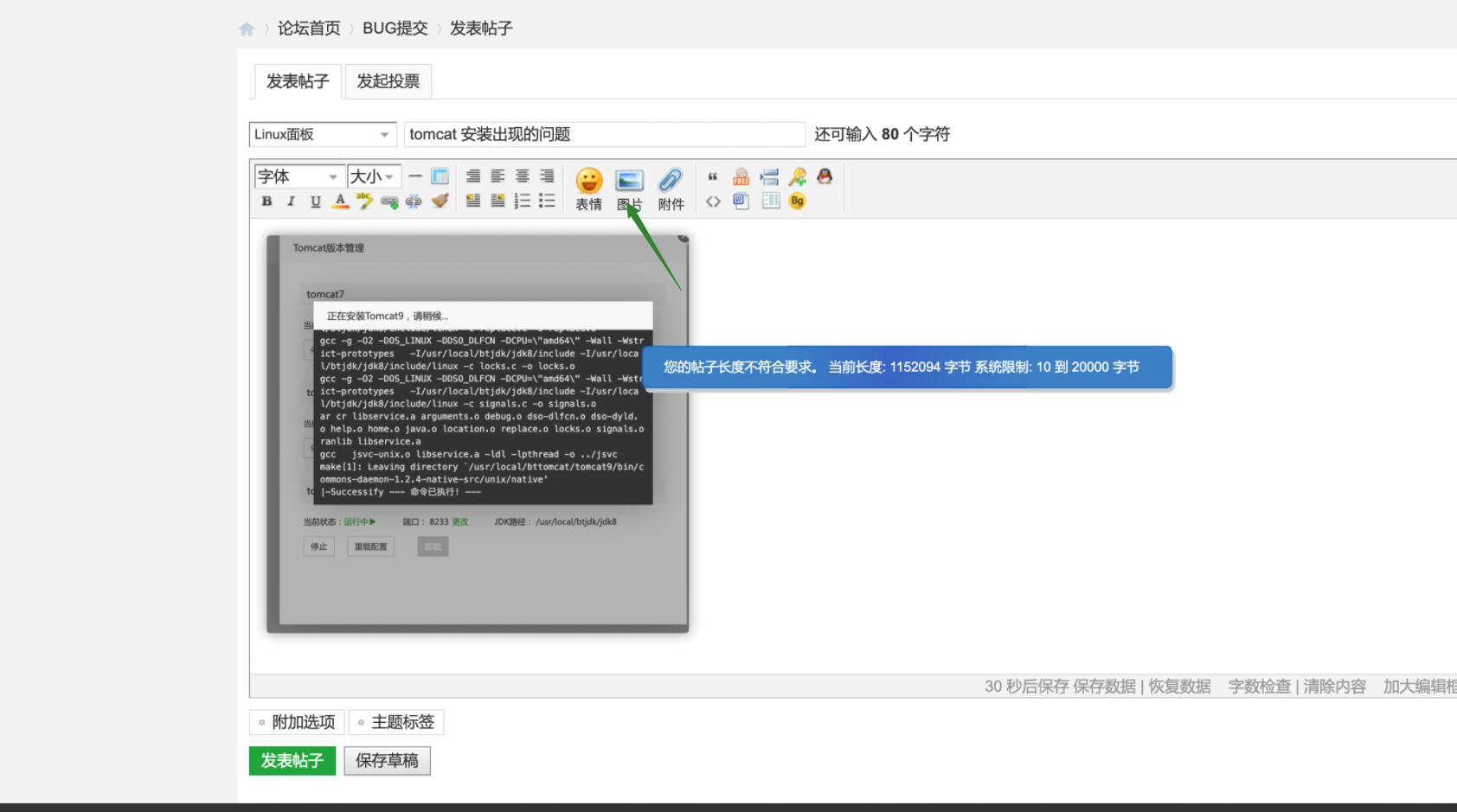Viewport: 1457px width, 812px height.
Task: Center align the text
Action: click(x=522, y=176)
